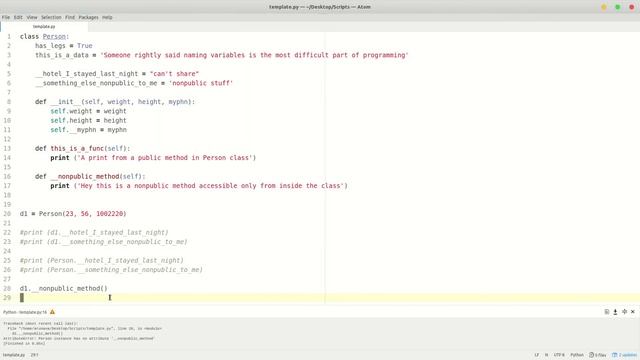Click line number 1 in the gutter
This screenshot has height=360, width=640.
point(9,36)
